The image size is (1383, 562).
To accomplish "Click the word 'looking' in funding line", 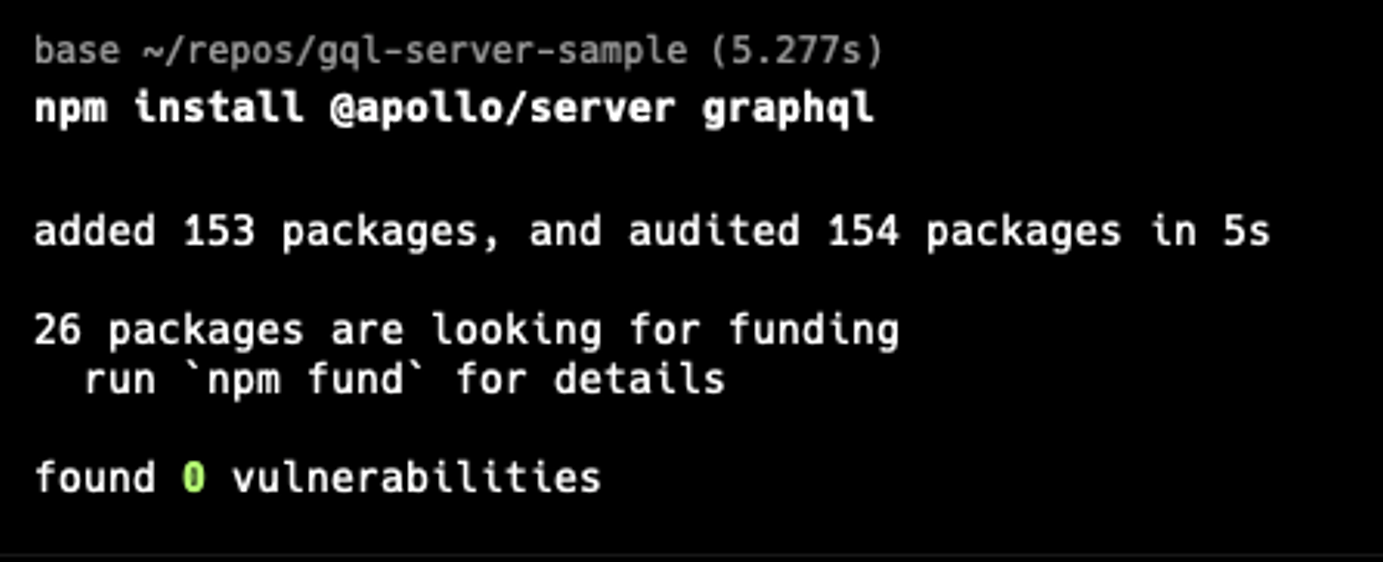I will pyautogui.click(x=516, y=331).
